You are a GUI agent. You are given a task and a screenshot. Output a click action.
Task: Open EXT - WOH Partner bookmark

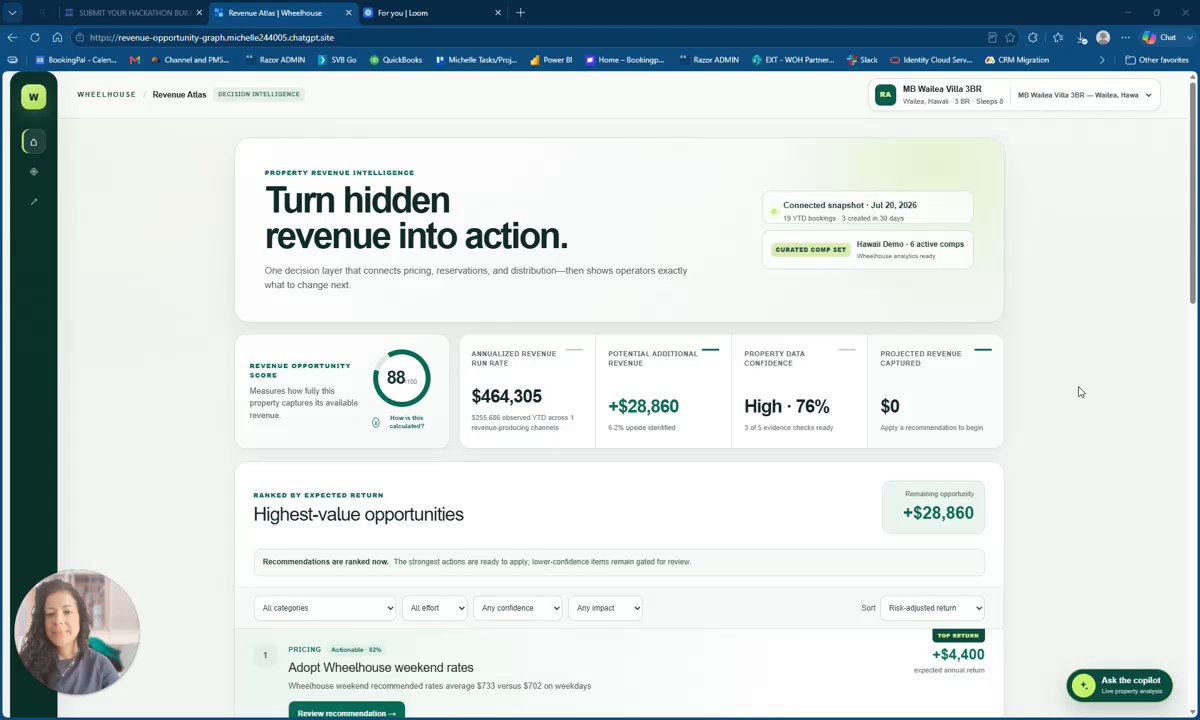point(793,60)
